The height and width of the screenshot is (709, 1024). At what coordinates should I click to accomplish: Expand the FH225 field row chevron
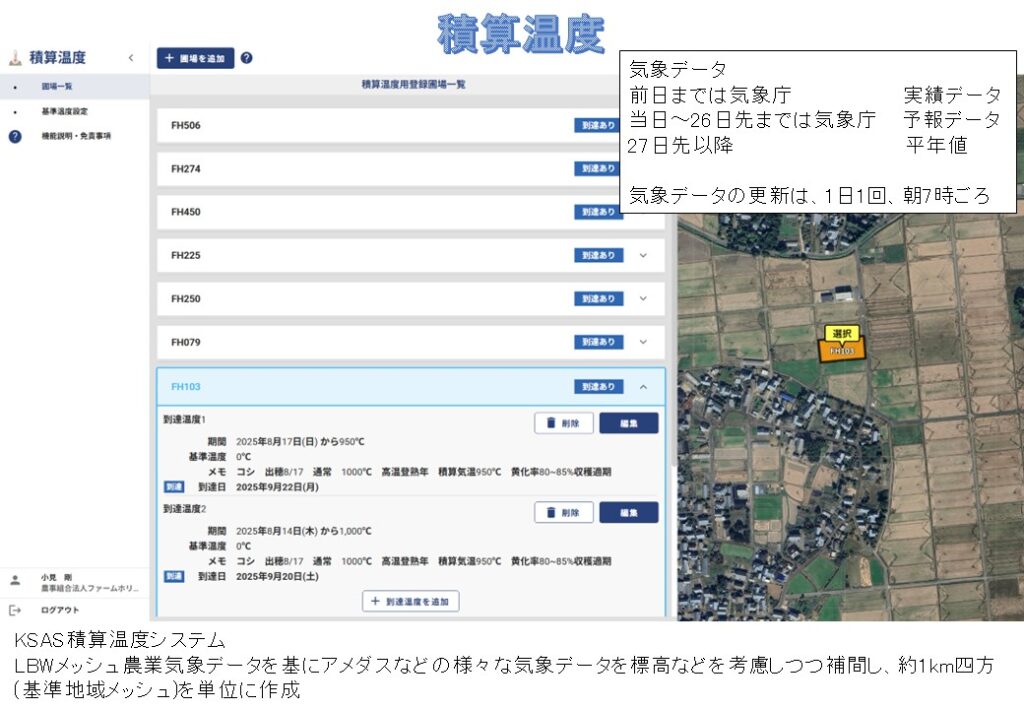[643, 255]
